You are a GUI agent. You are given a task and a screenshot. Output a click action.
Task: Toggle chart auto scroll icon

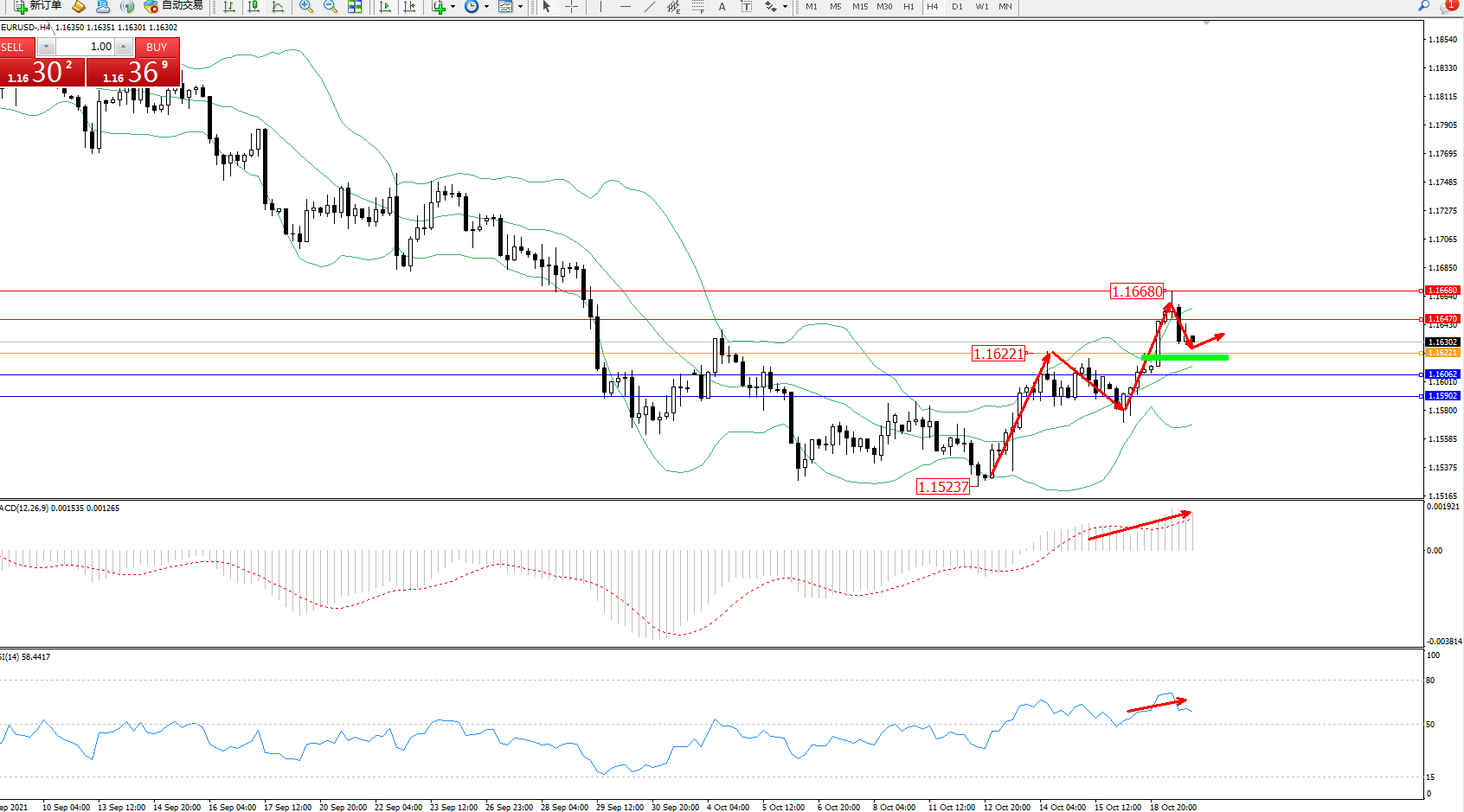[x=385, y=6]
